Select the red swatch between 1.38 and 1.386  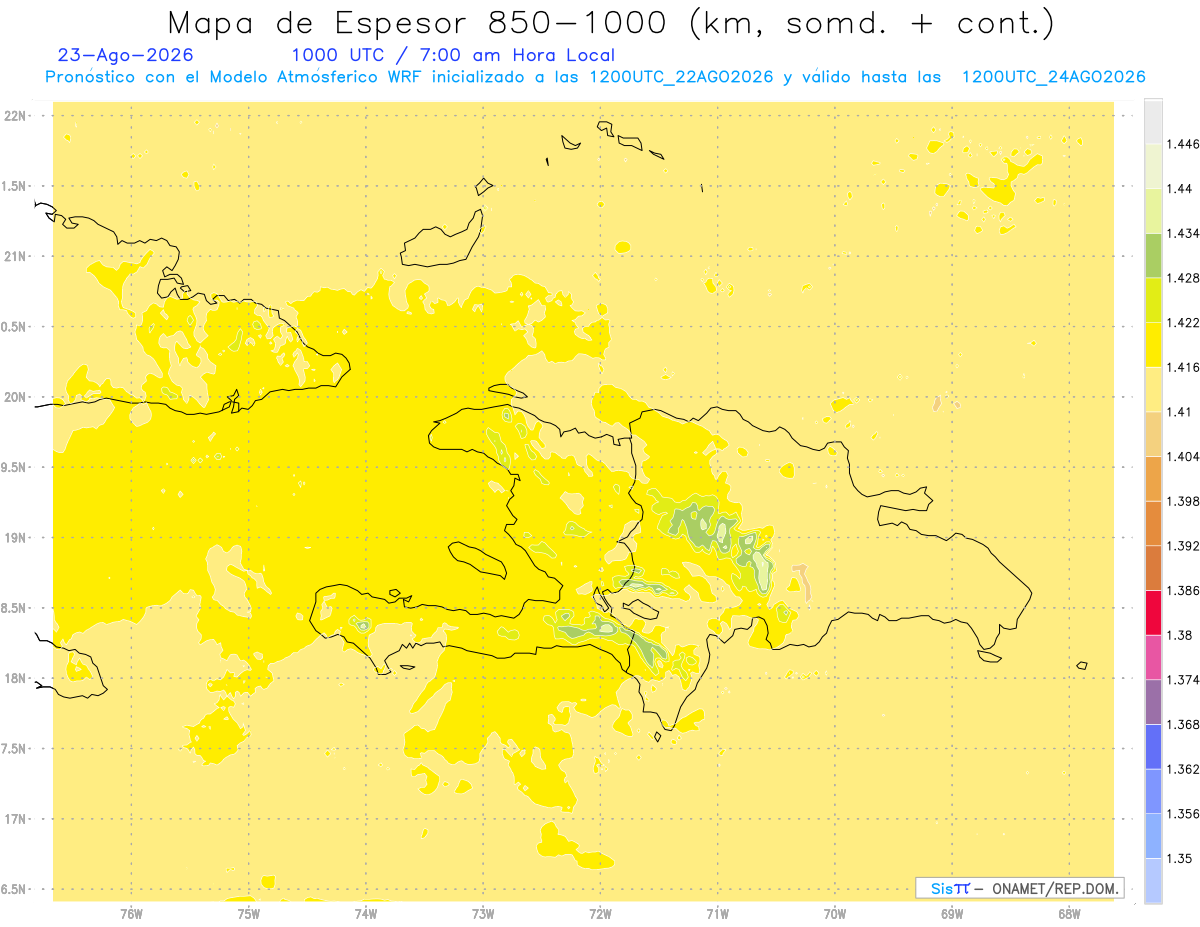pyautogui.click(x=1153, y=612)
